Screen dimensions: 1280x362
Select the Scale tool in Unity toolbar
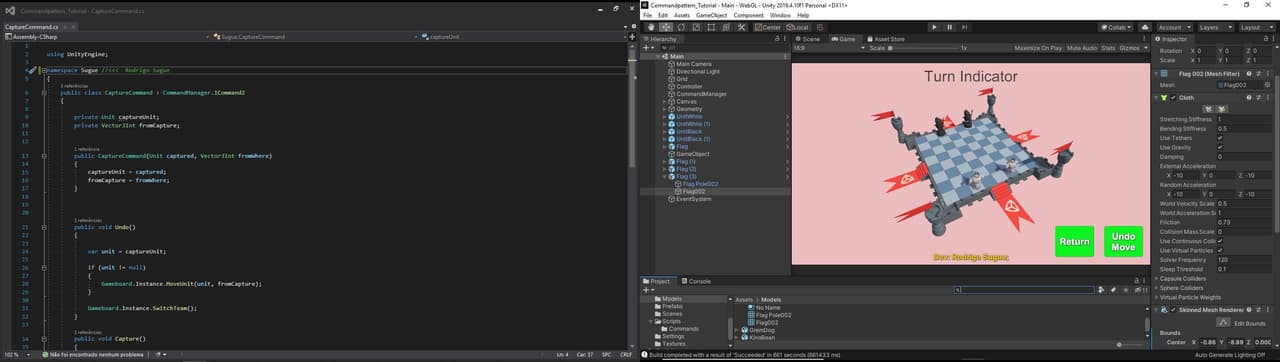[696, 27]
